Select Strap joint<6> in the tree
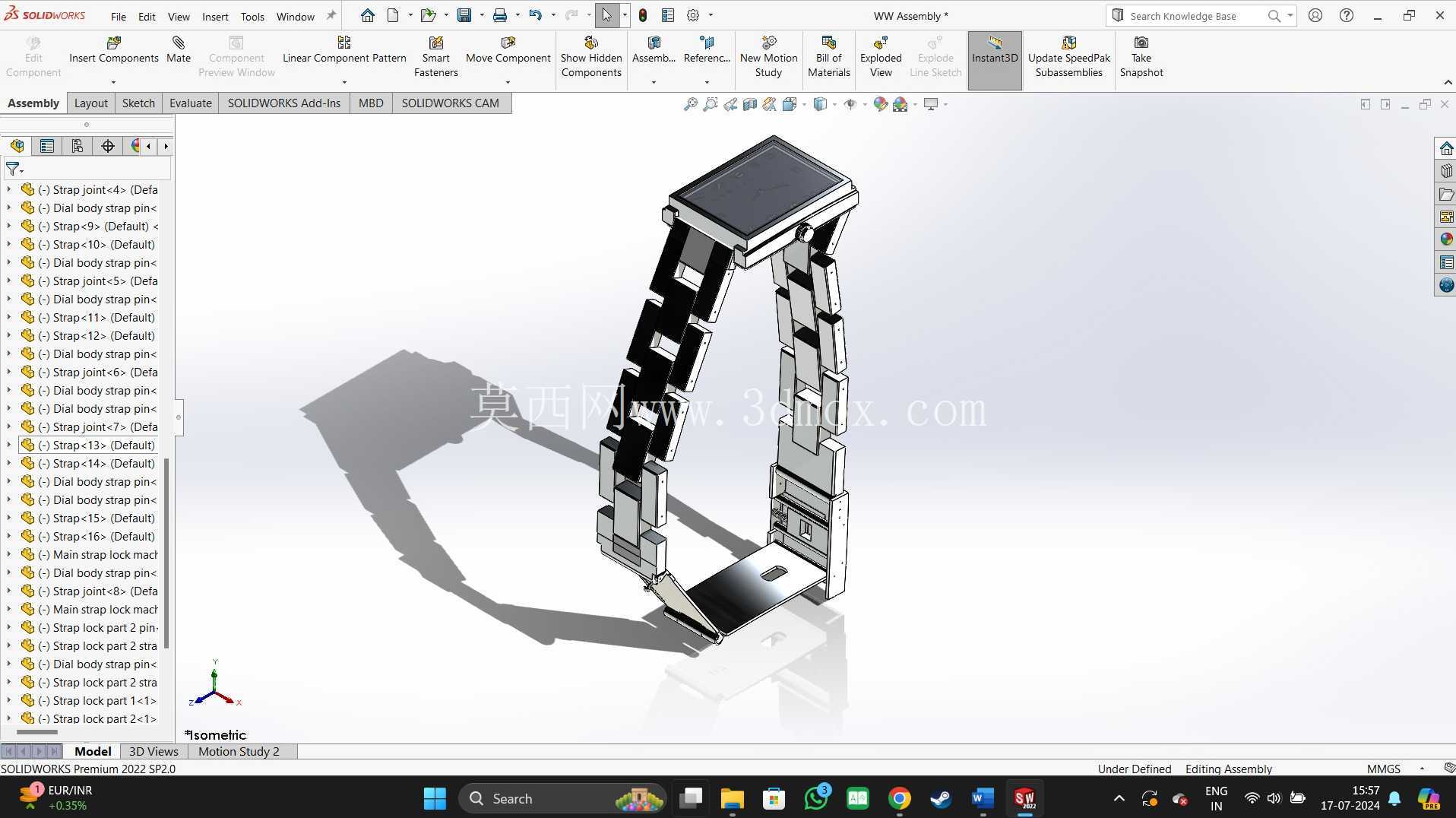Image resolution: width=1456 pixels, height=818 pixels. click(98, 372)
